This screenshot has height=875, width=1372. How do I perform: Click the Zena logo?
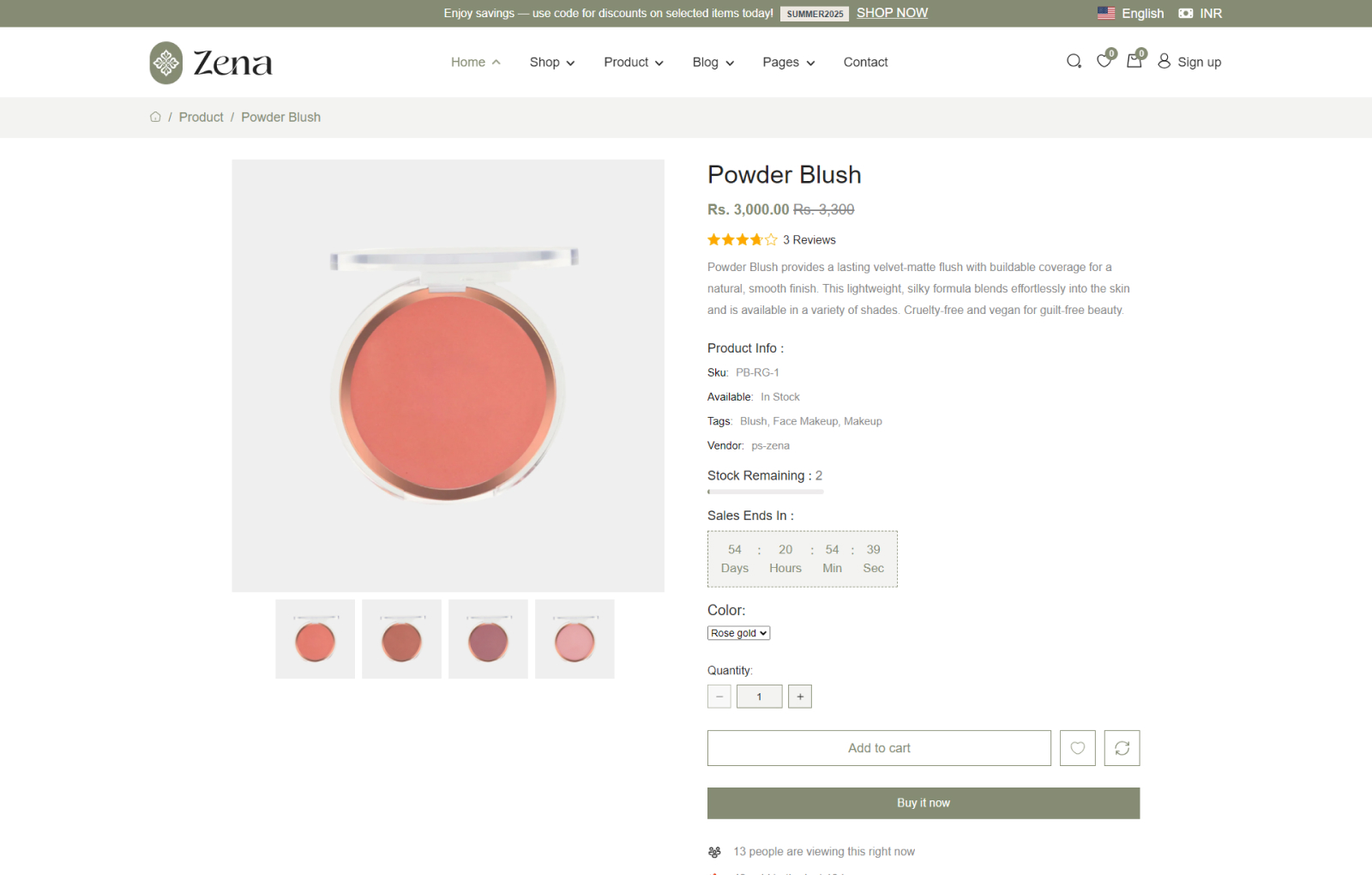tap(211, 63)
